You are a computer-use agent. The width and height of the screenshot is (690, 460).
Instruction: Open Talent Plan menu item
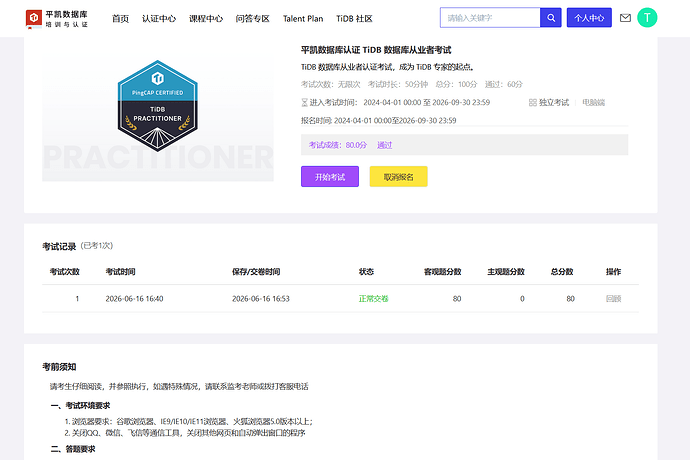[303, 18]
